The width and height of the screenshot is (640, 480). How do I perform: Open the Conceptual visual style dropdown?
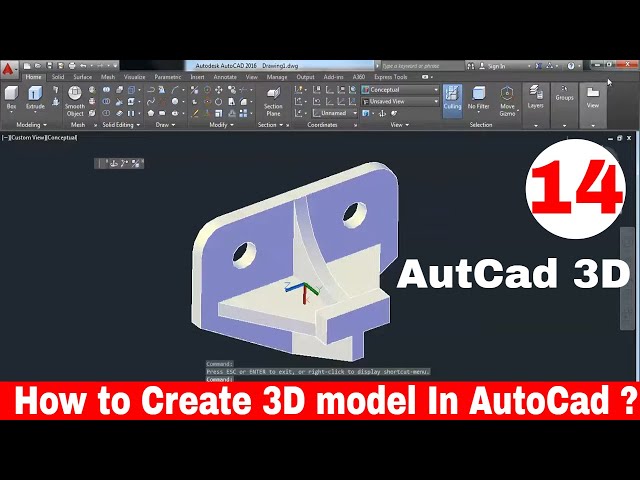400,89
